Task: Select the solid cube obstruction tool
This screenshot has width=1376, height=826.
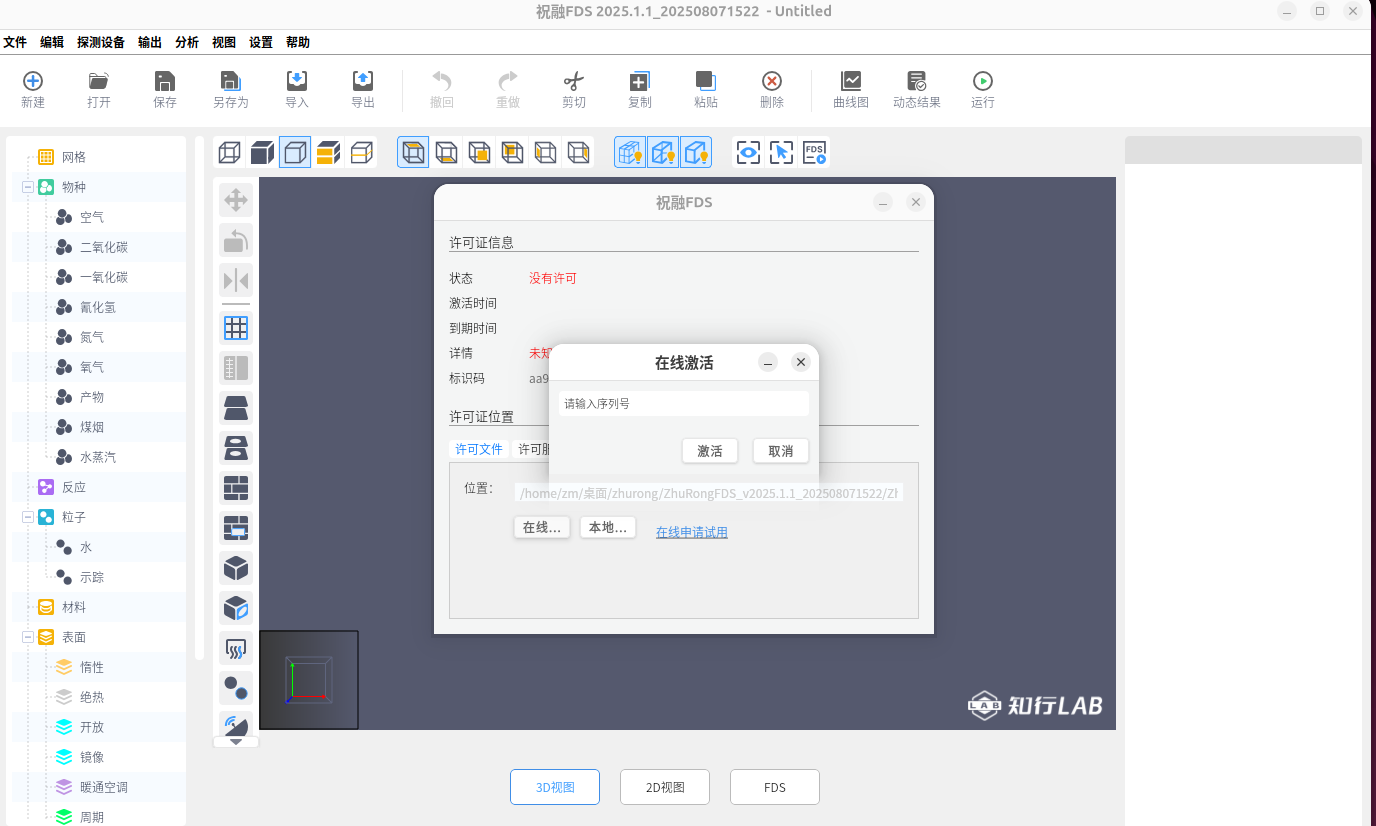Action: [236, 568]
